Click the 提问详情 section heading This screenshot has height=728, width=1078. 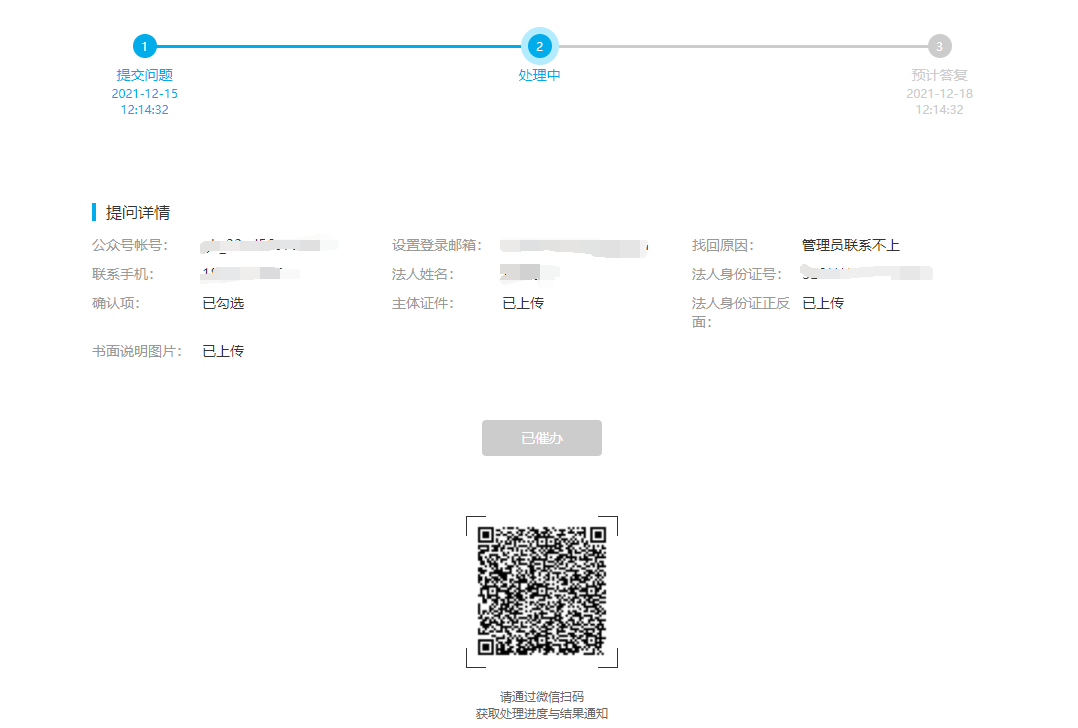pos(138,212)
